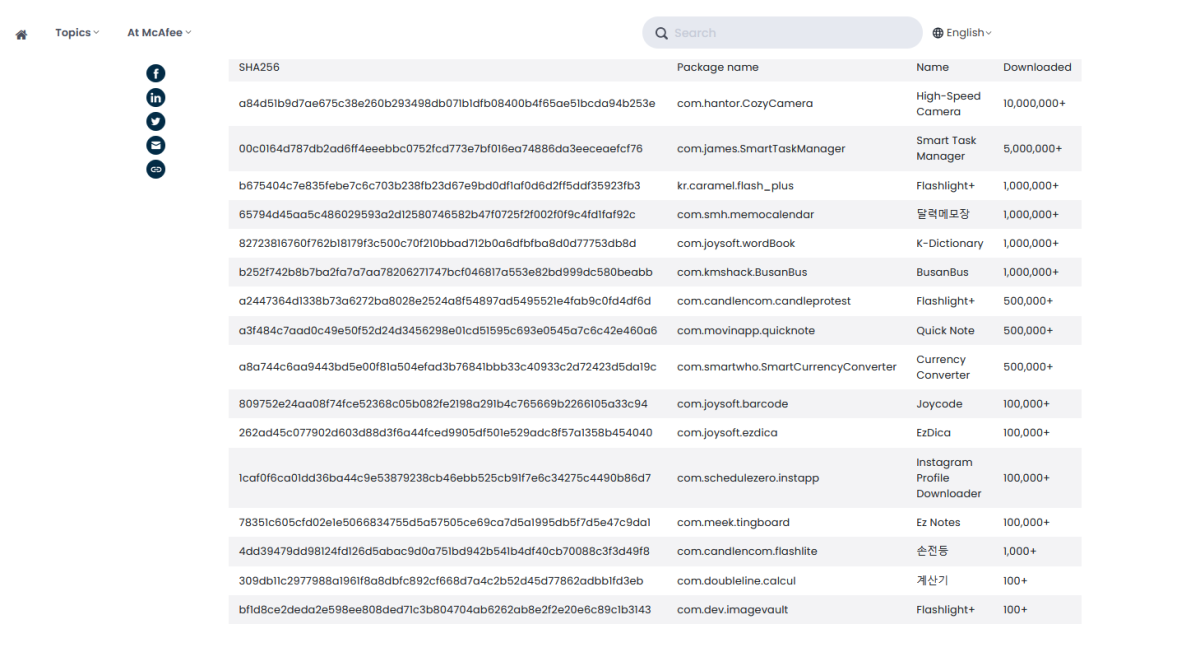The image size is (1200, 666).
Task: Click the magnifying glass search icon
Action: coord(661,33)
